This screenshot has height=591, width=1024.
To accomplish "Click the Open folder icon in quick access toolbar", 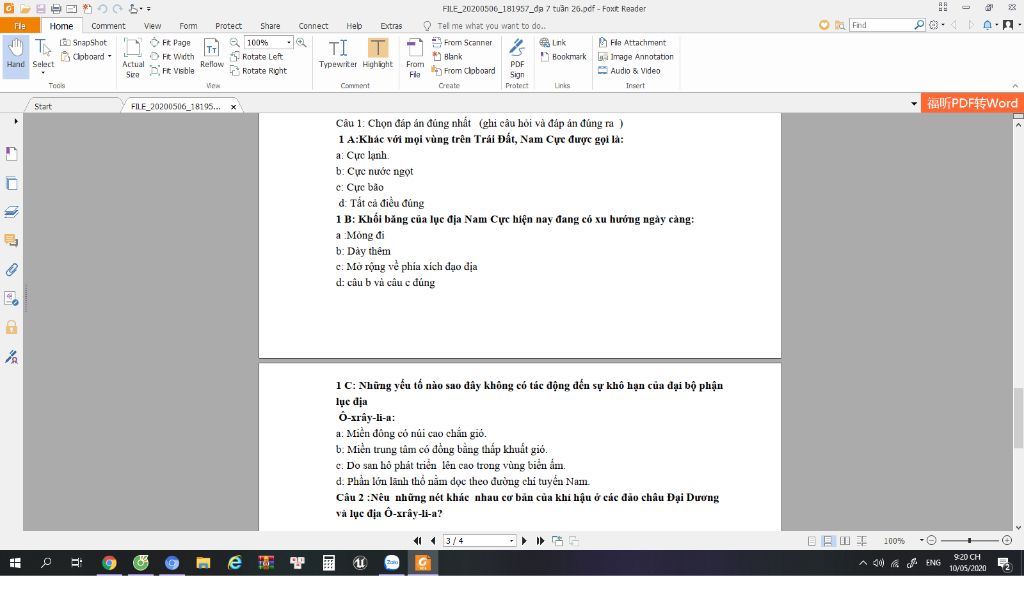I will click(x=25, y=8).
